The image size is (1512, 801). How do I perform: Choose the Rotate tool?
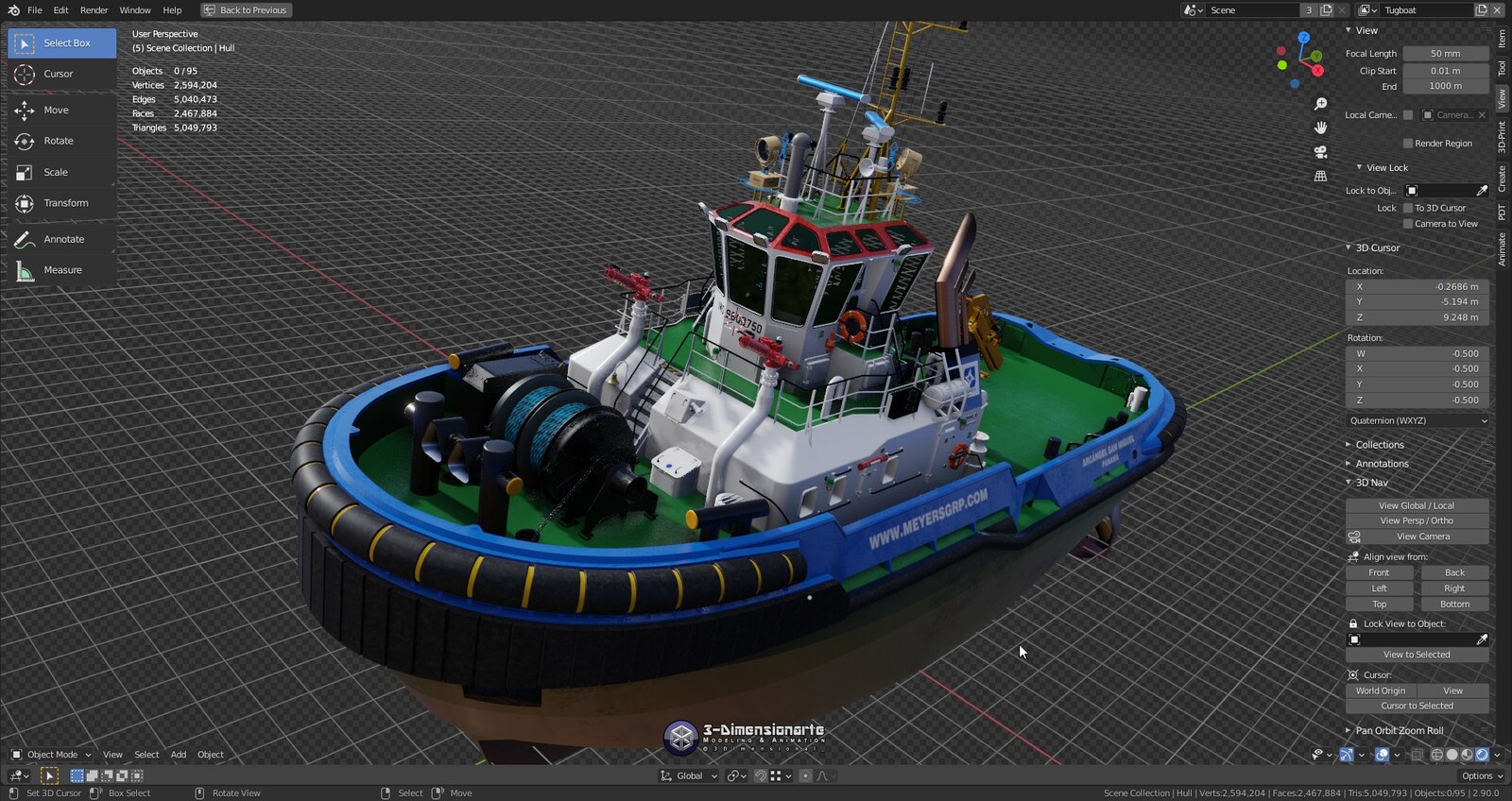(62, 141)
